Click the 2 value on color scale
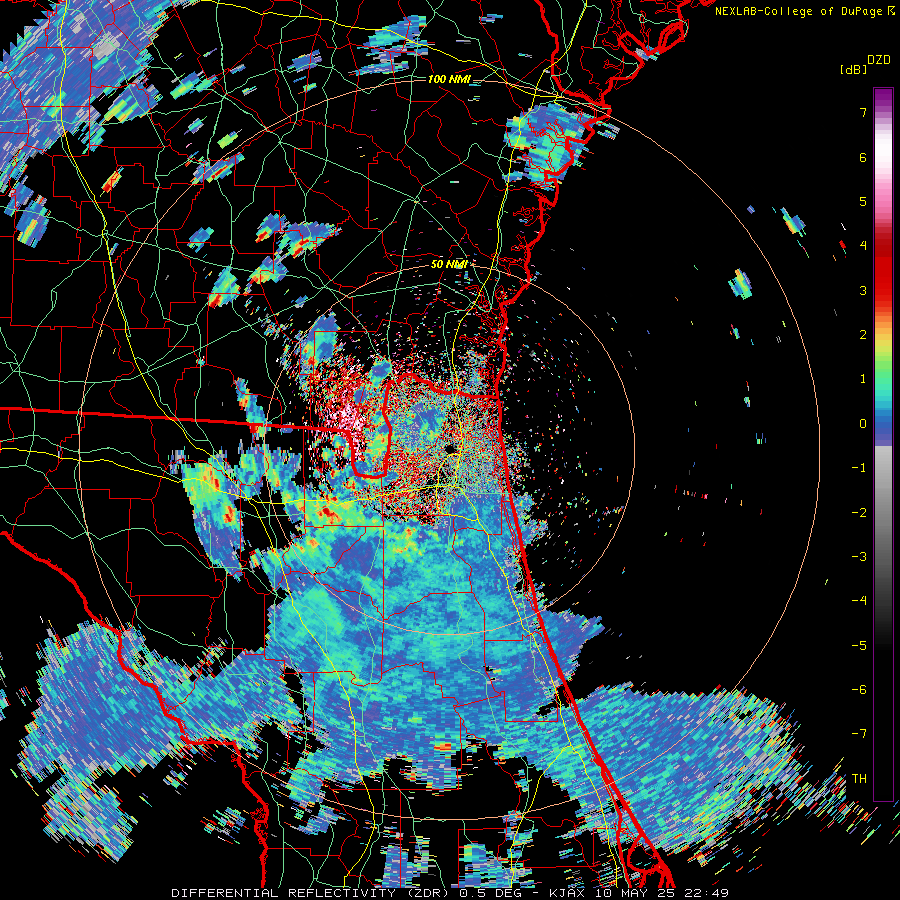This screenshot has height=900, width=900. click(x=863, y=334)
